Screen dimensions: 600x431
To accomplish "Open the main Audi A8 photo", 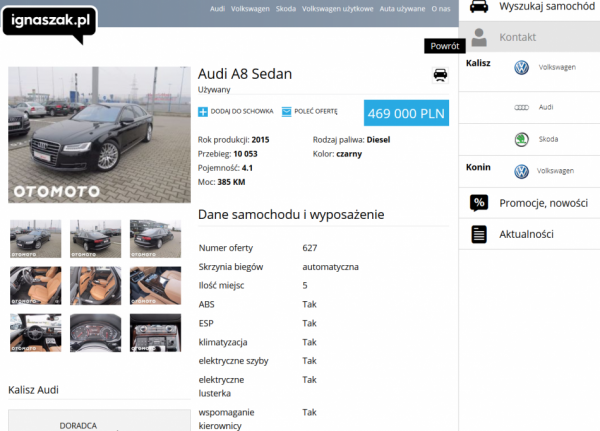I will 99,135.
